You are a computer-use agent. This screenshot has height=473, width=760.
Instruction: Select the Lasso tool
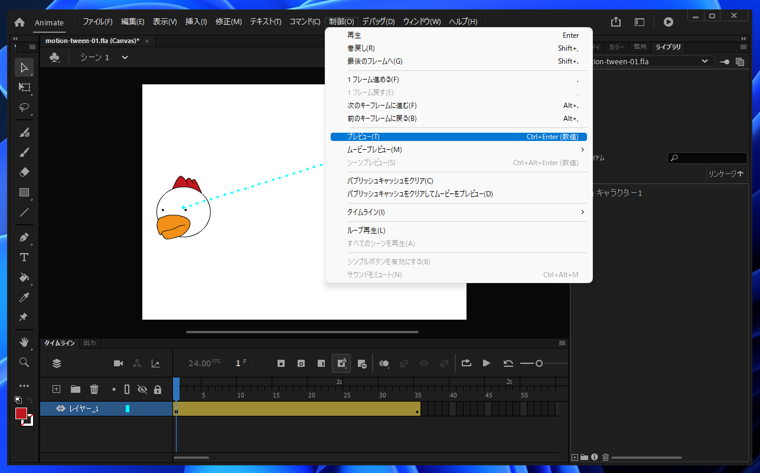tap(24, 108)
